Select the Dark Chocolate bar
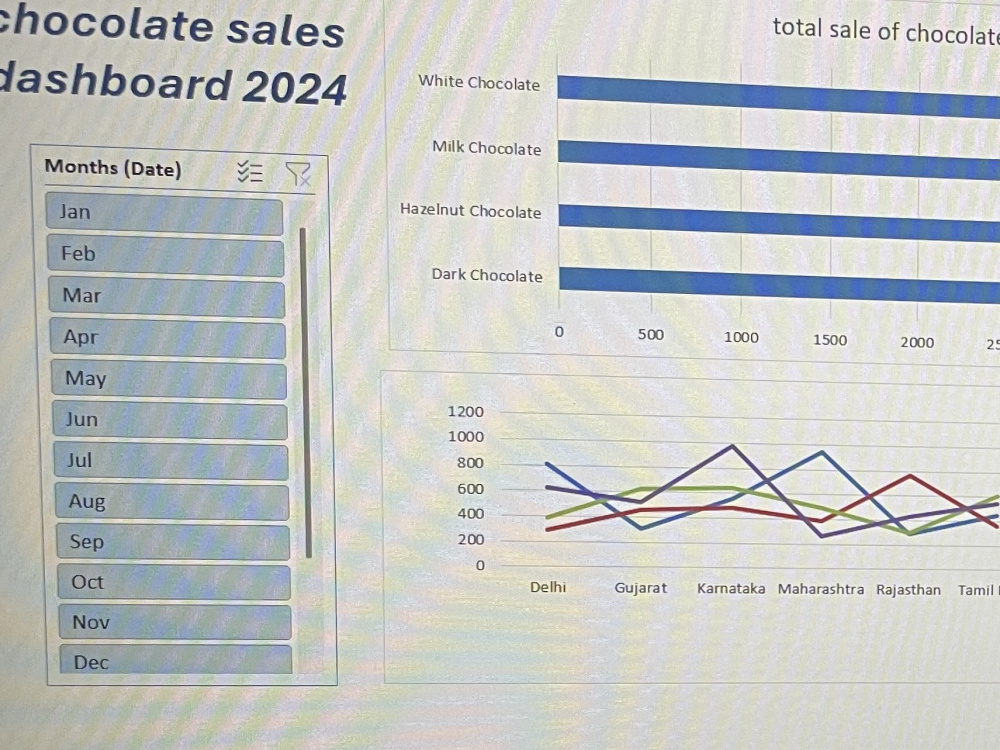The height and width of the screenshot is (750, 1000). (x=779, y=285)
